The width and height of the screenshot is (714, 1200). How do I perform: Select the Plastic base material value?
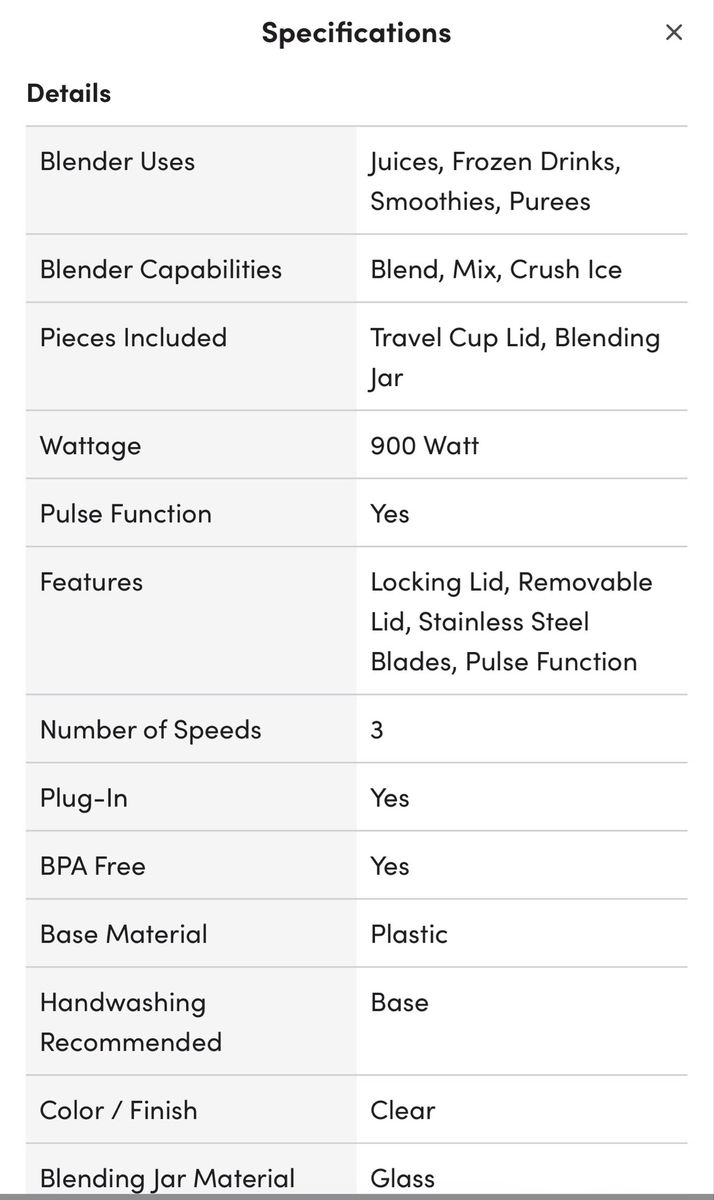point(409,933)
